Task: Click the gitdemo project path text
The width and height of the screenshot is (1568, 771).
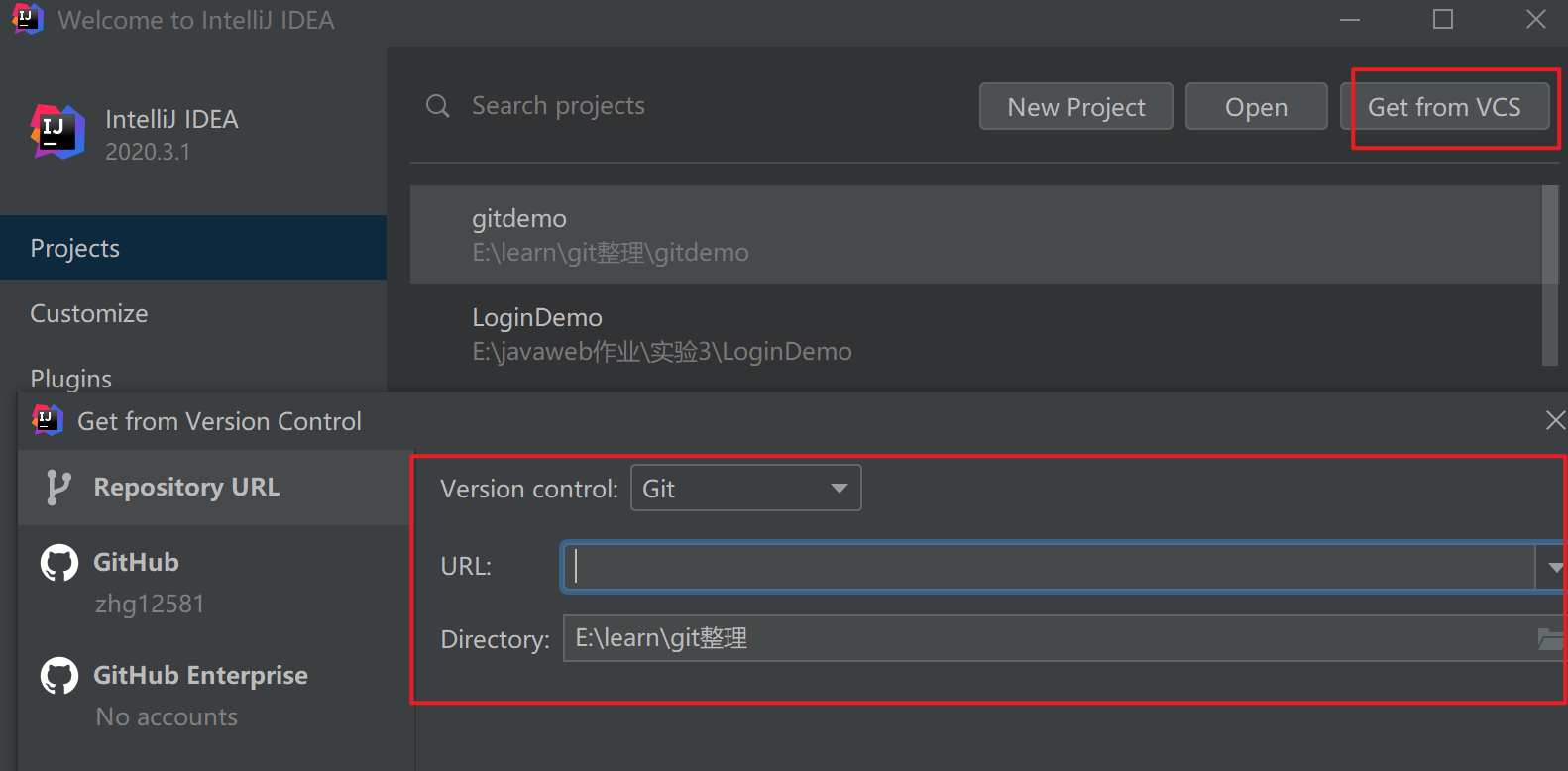Action: coord(611,253)
